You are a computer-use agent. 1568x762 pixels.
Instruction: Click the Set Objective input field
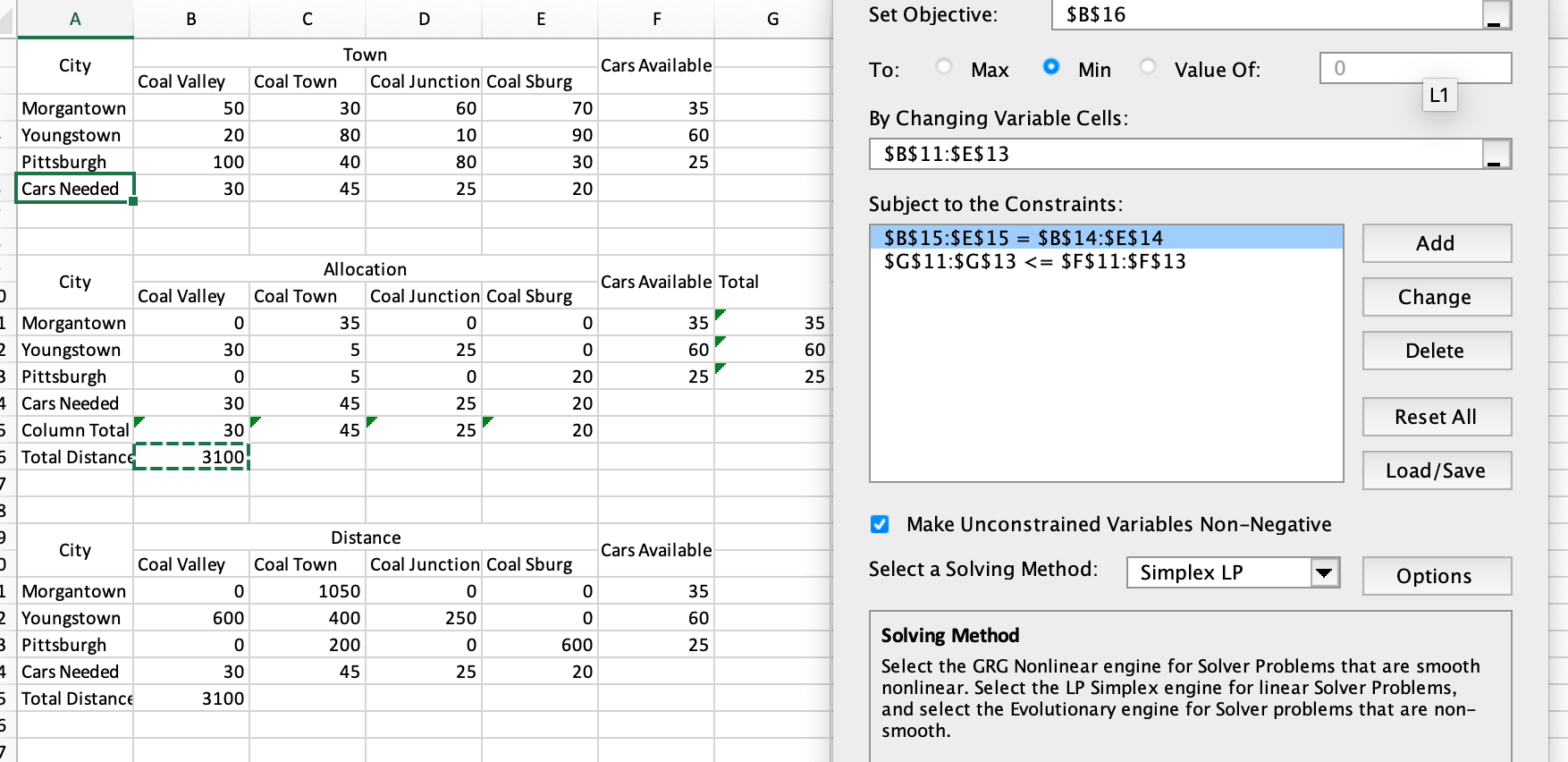tap(1267, 14)
